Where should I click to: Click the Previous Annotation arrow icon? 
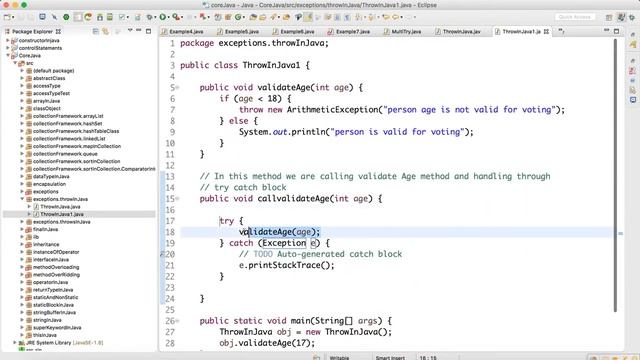371,17
